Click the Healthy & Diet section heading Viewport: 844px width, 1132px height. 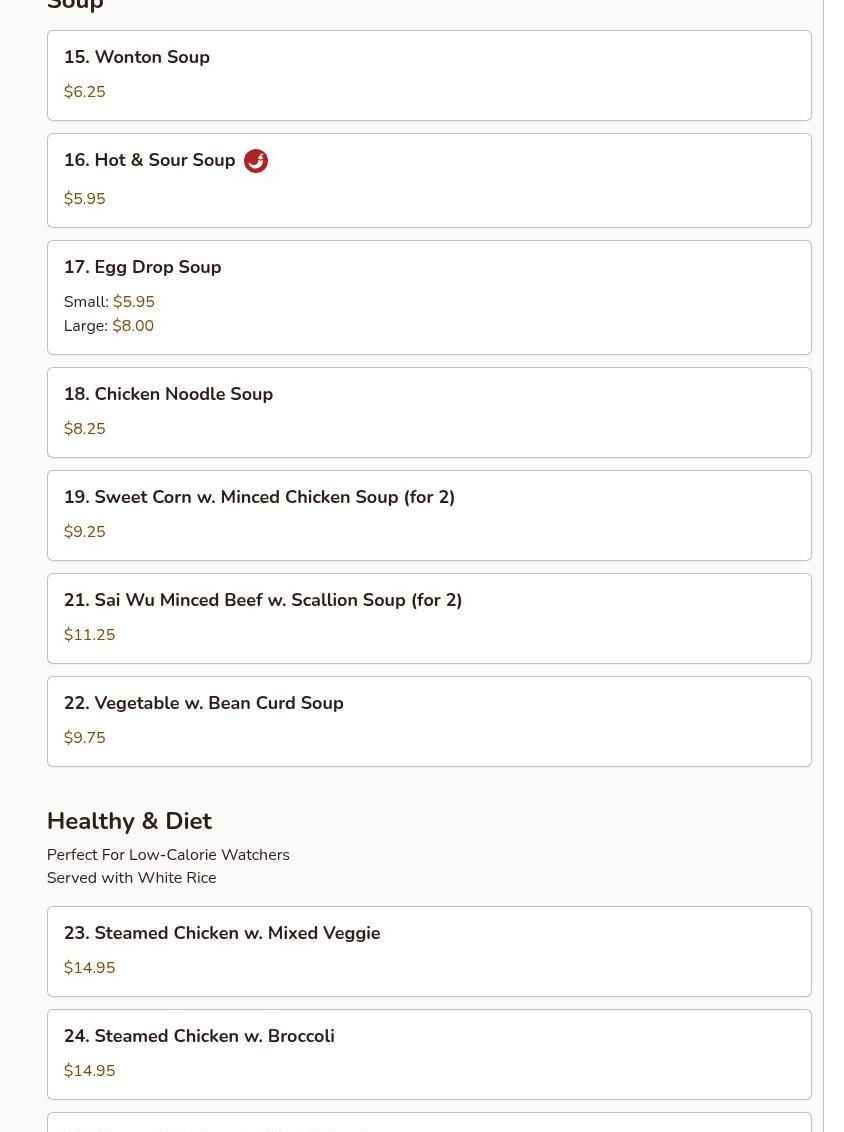click(x=129, y=821)
